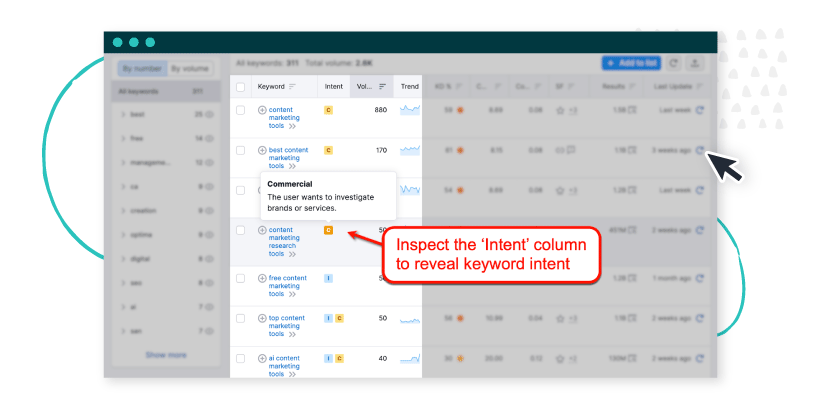
Task: Switch to the 'By volume' tab
Action: tap(190, 69)
